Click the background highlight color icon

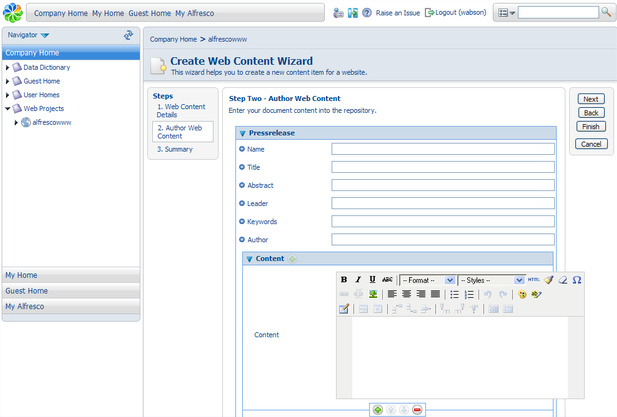536,294
